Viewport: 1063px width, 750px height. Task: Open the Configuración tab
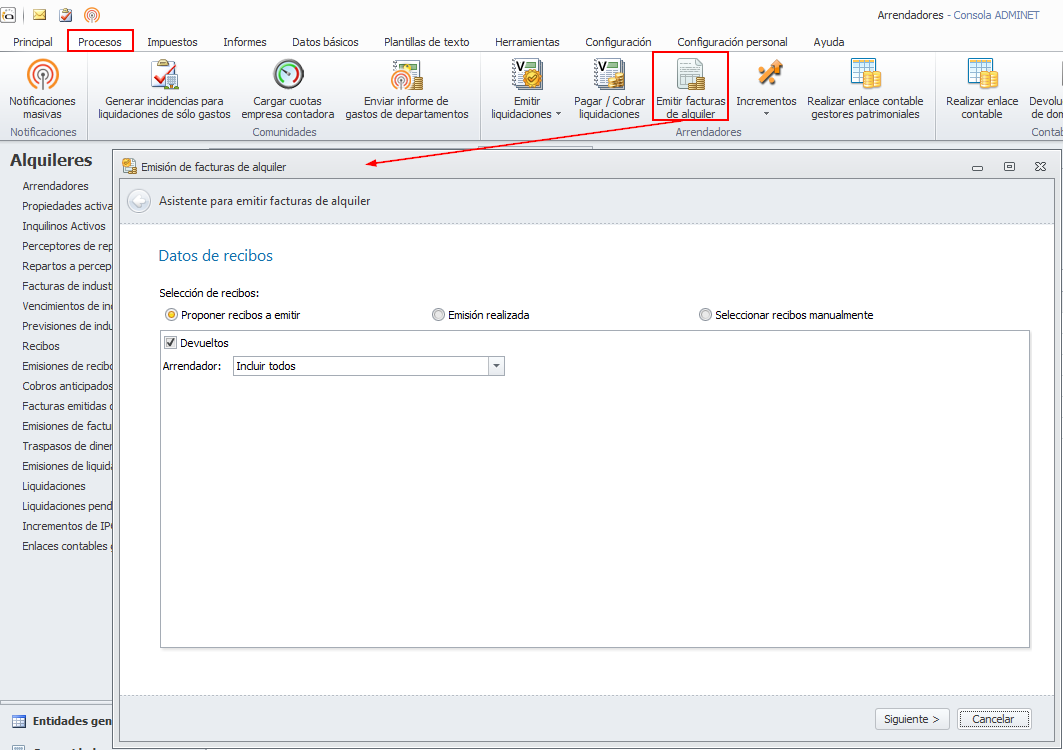pos(618,41)
